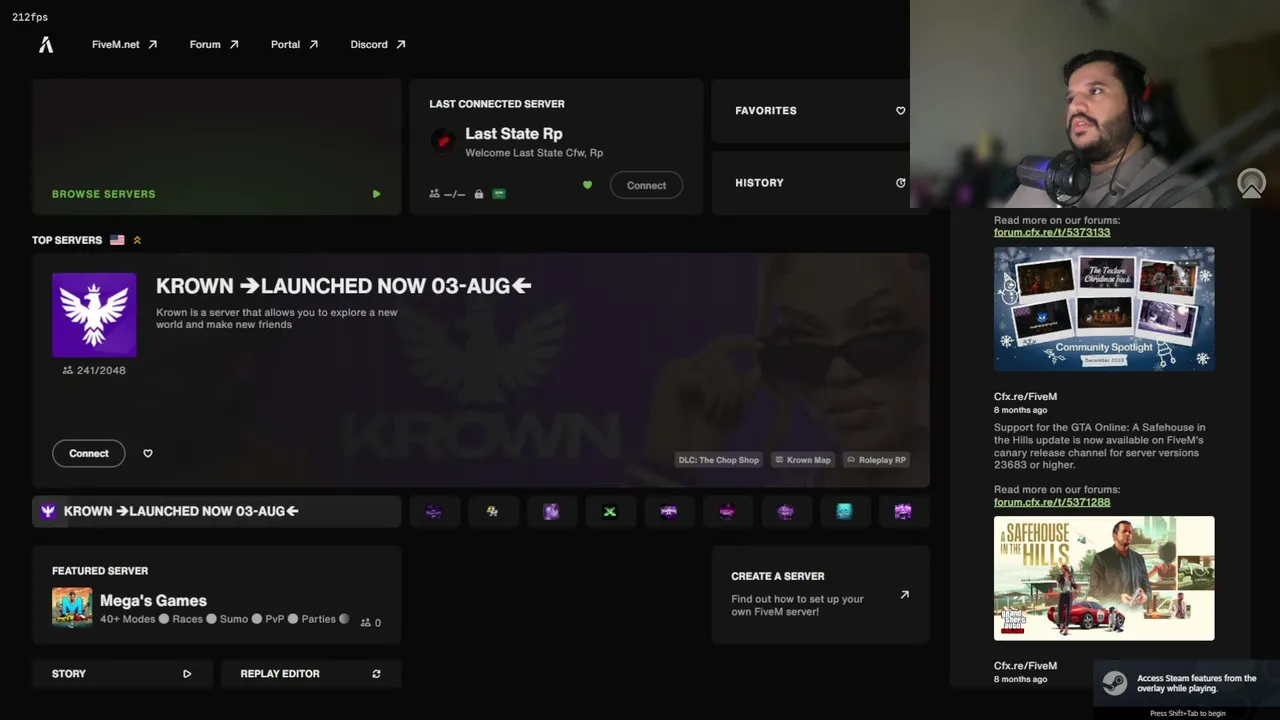Viewport: 1280px width, 720px height.
Task: Open the Replay Editor
Action: point(311,674)
